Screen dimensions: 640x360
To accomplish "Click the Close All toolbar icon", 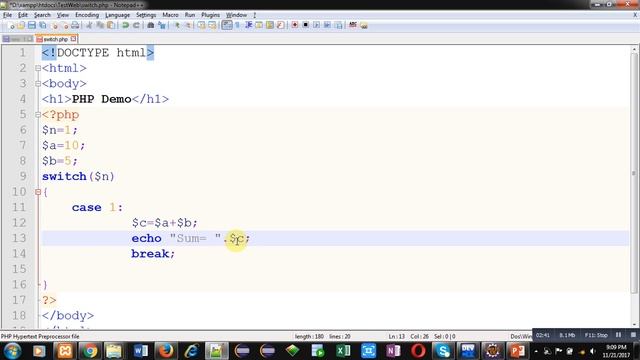I will pyautogui.click(x=64, y=25).
